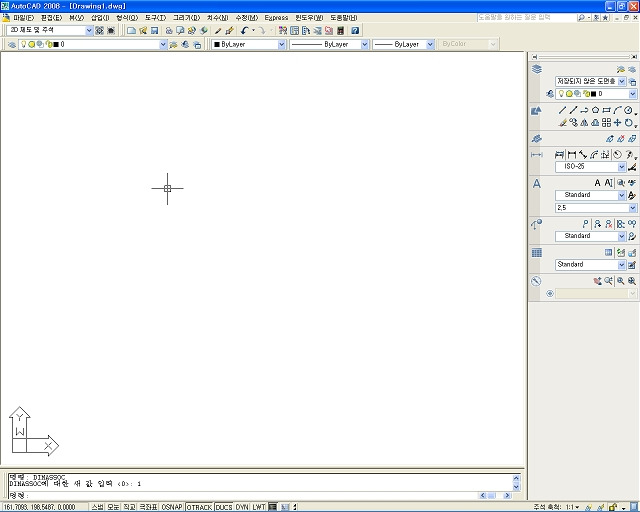640x512 pixels.
Task: Click the Model space status bar button
Action: pyautogui.click(x=273, y=507)
